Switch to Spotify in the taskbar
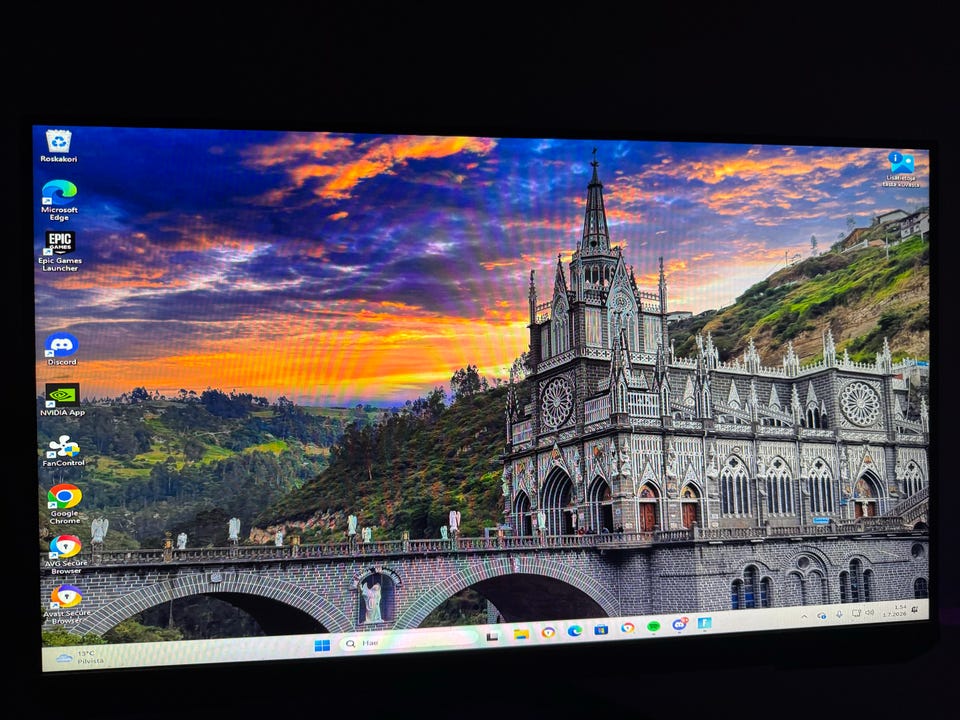 [x=653, y=626]
